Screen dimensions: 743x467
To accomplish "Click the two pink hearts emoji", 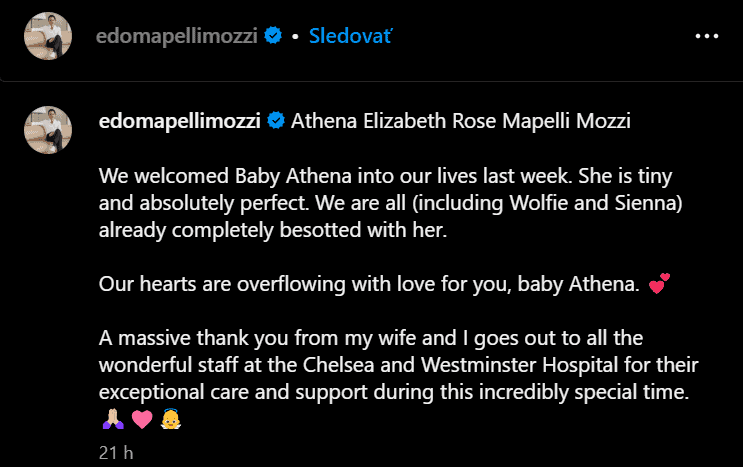I will 659,283.
